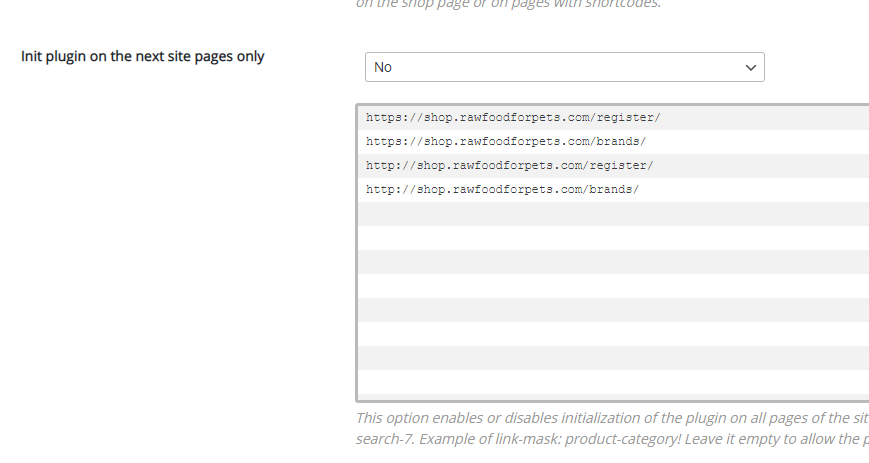
Task: Click the "No" value text in the select box
Action: [x=383, y=67]
